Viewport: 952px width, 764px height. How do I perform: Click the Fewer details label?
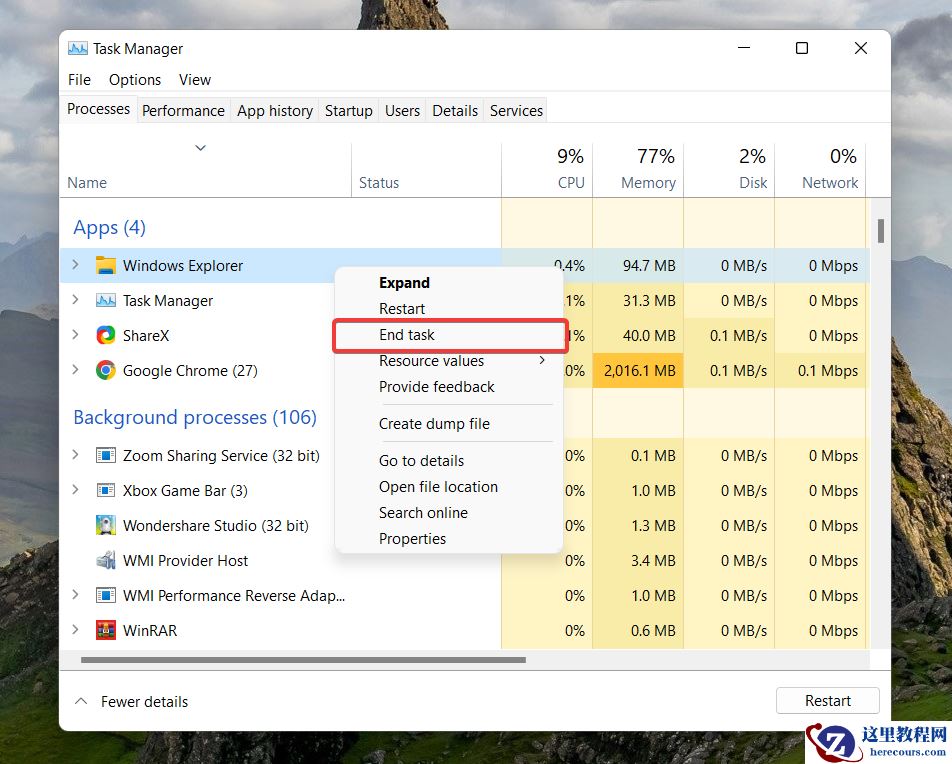[x=144, y=702]
